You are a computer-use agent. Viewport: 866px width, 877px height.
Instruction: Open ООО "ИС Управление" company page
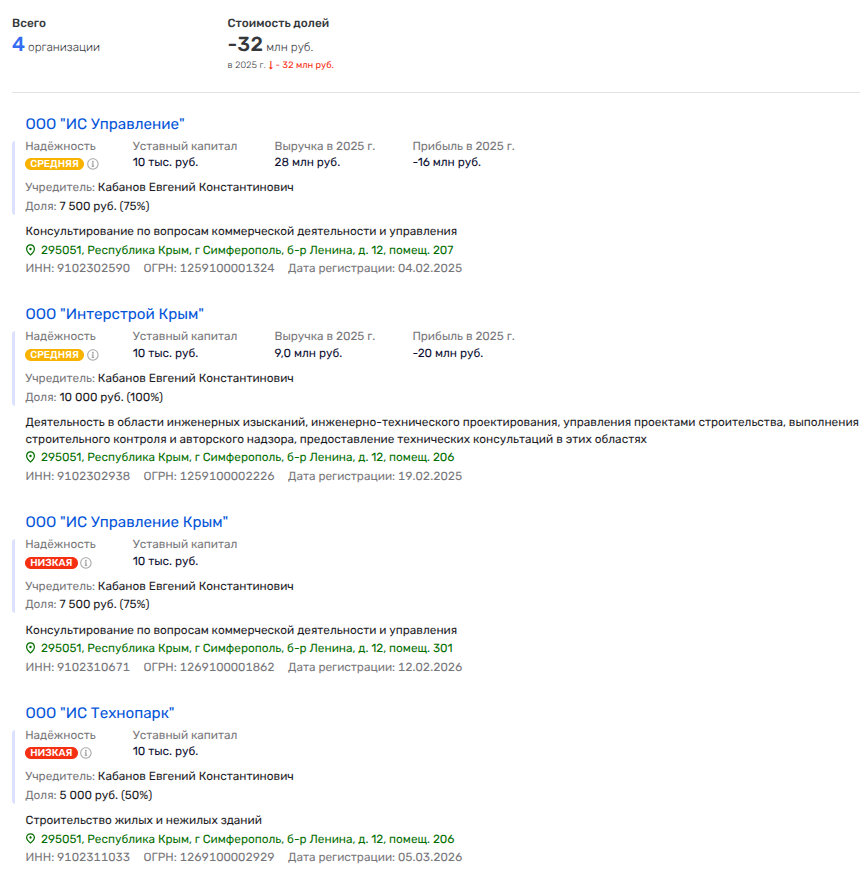click(105, 124)
